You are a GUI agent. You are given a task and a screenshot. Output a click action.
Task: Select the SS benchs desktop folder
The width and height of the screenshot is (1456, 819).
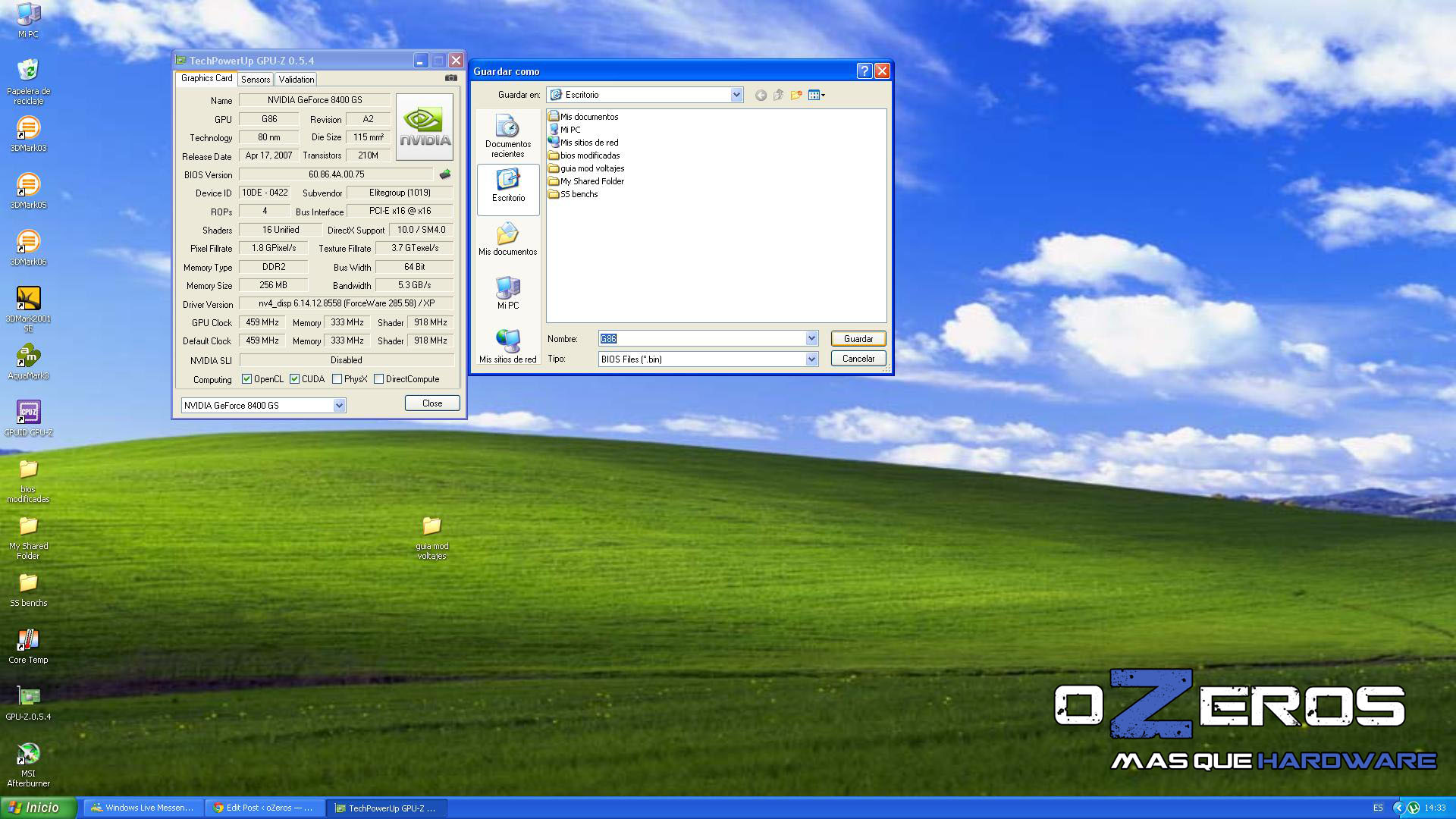click(x=28, y=589)
